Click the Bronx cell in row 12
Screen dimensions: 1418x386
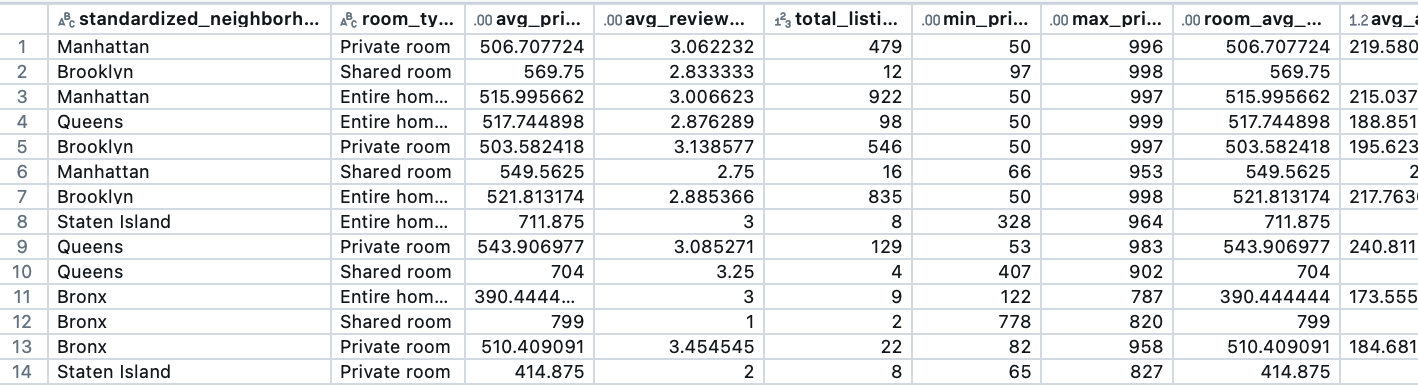point(190,322)
